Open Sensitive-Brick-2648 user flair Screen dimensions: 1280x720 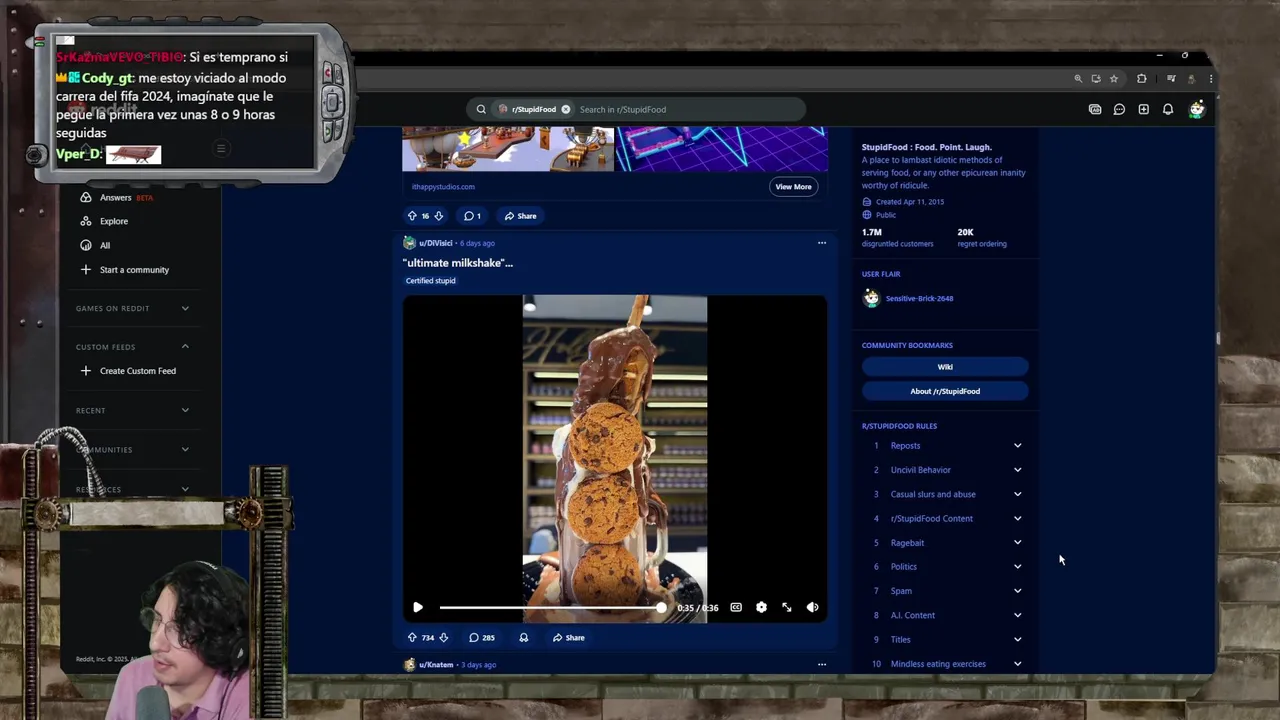tap(919, 298)
